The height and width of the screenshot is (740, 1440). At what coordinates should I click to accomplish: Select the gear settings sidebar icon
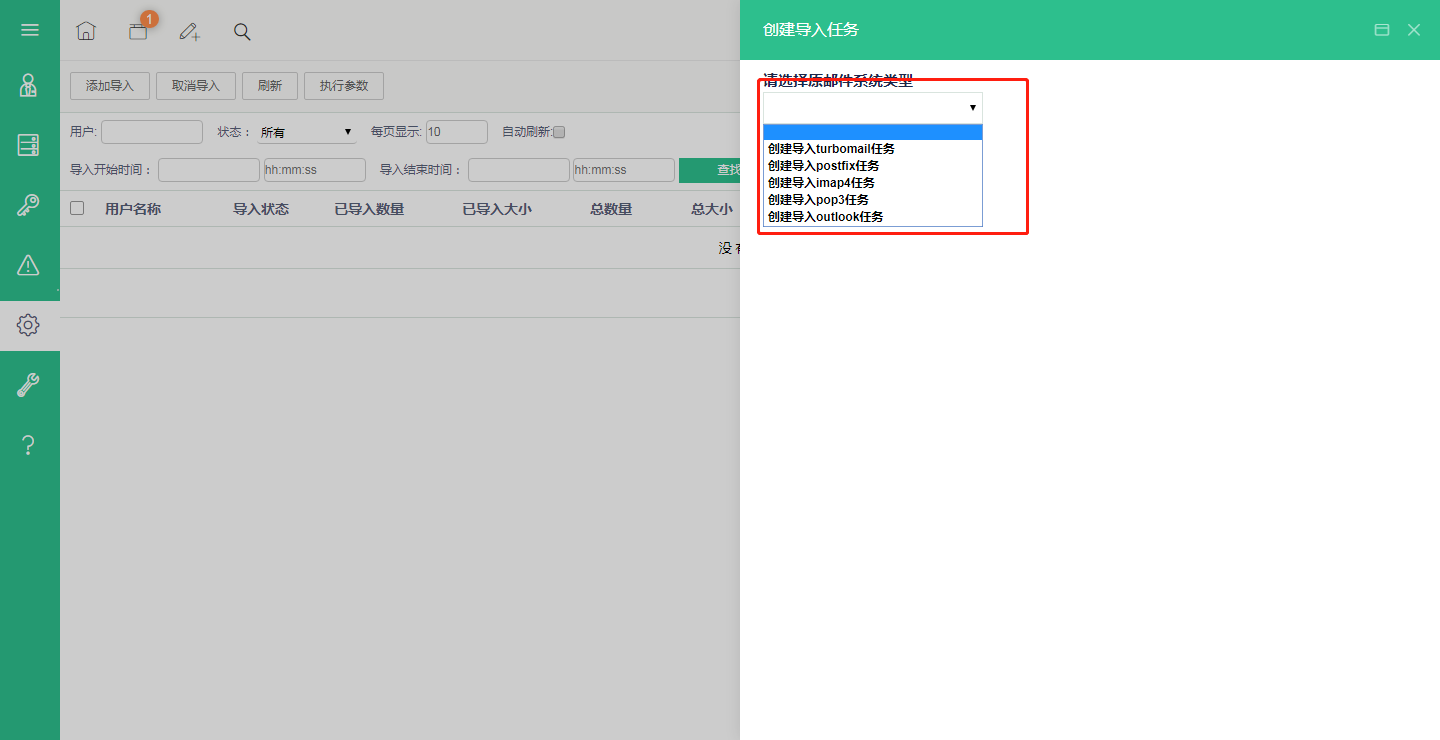(29, 325)
